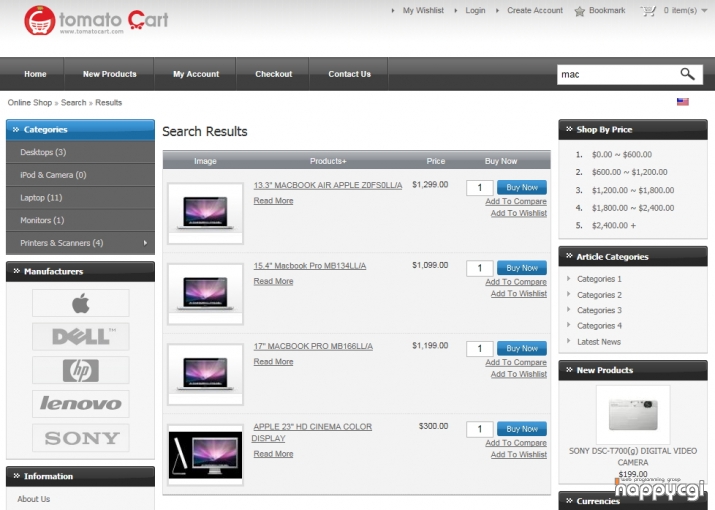715x510 pixels.
Task: Select the US flag language icon
Action: (683, 102)
